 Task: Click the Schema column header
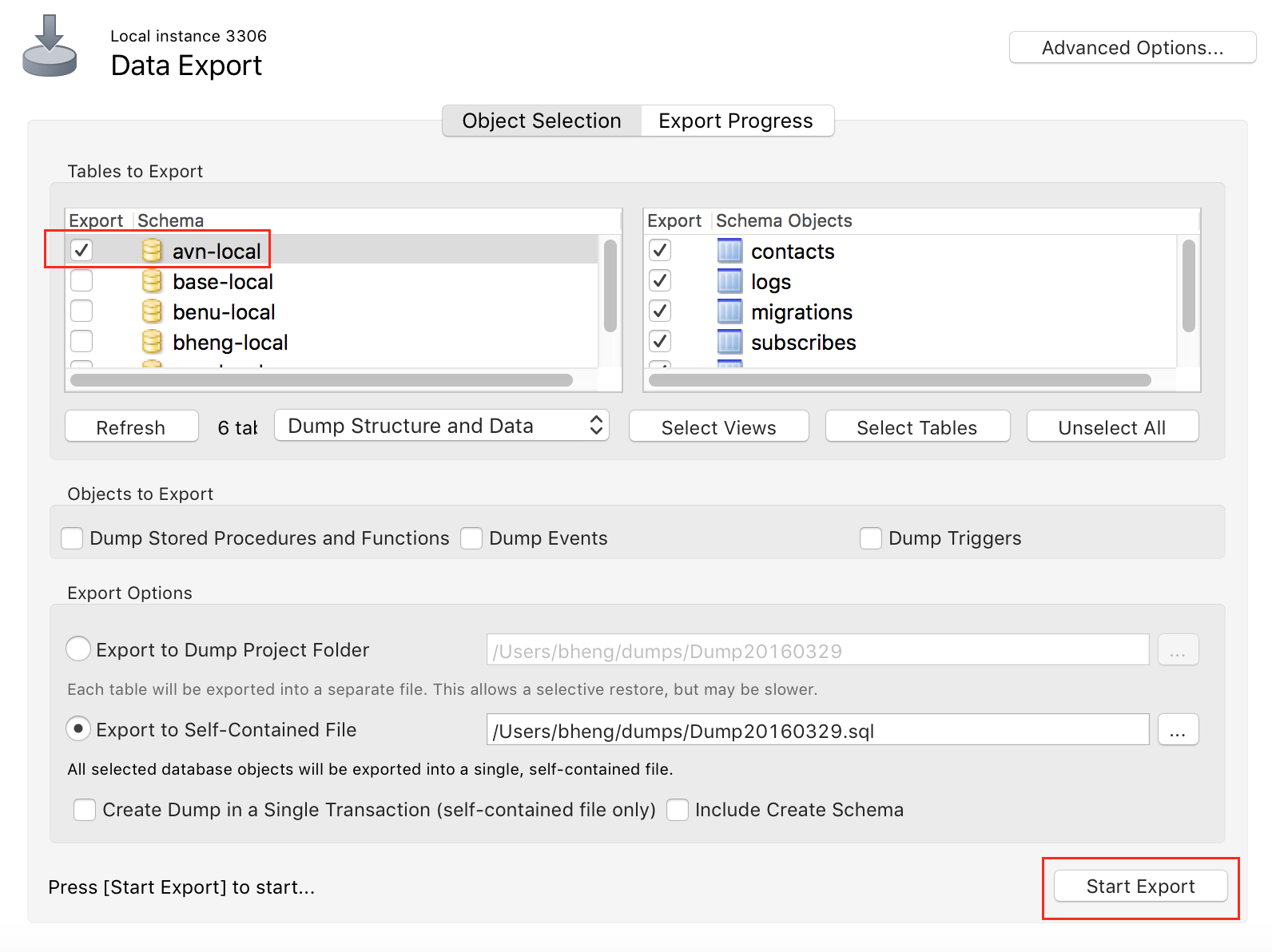pos(170,220)
